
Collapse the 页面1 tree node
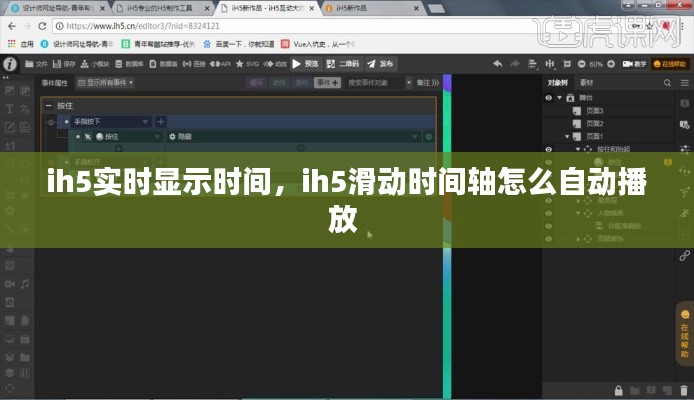click(x=567, y=136)
